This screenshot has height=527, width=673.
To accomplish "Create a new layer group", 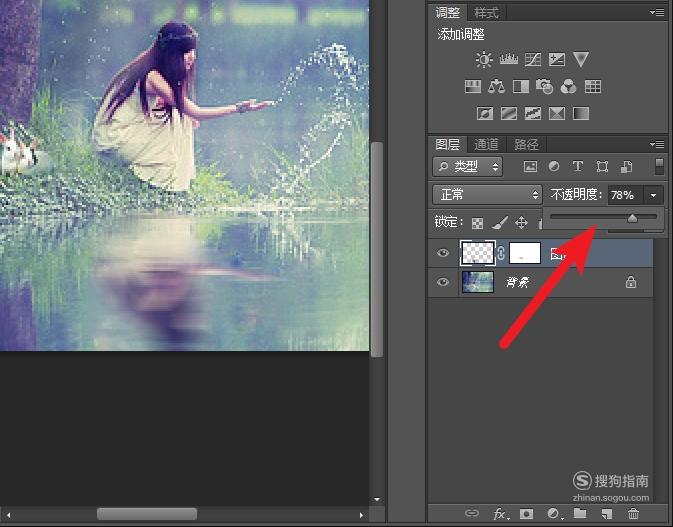I will point(580,513).
